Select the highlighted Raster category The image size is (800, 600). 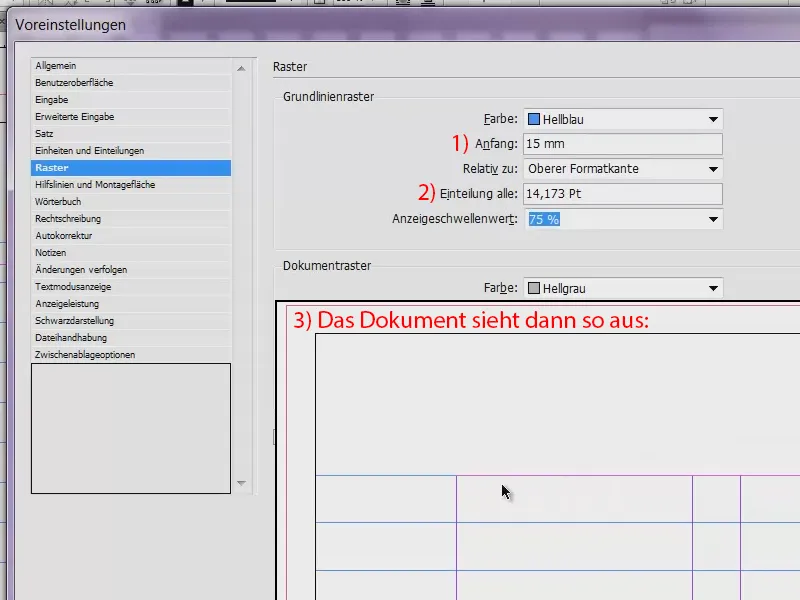coord(131,168)
